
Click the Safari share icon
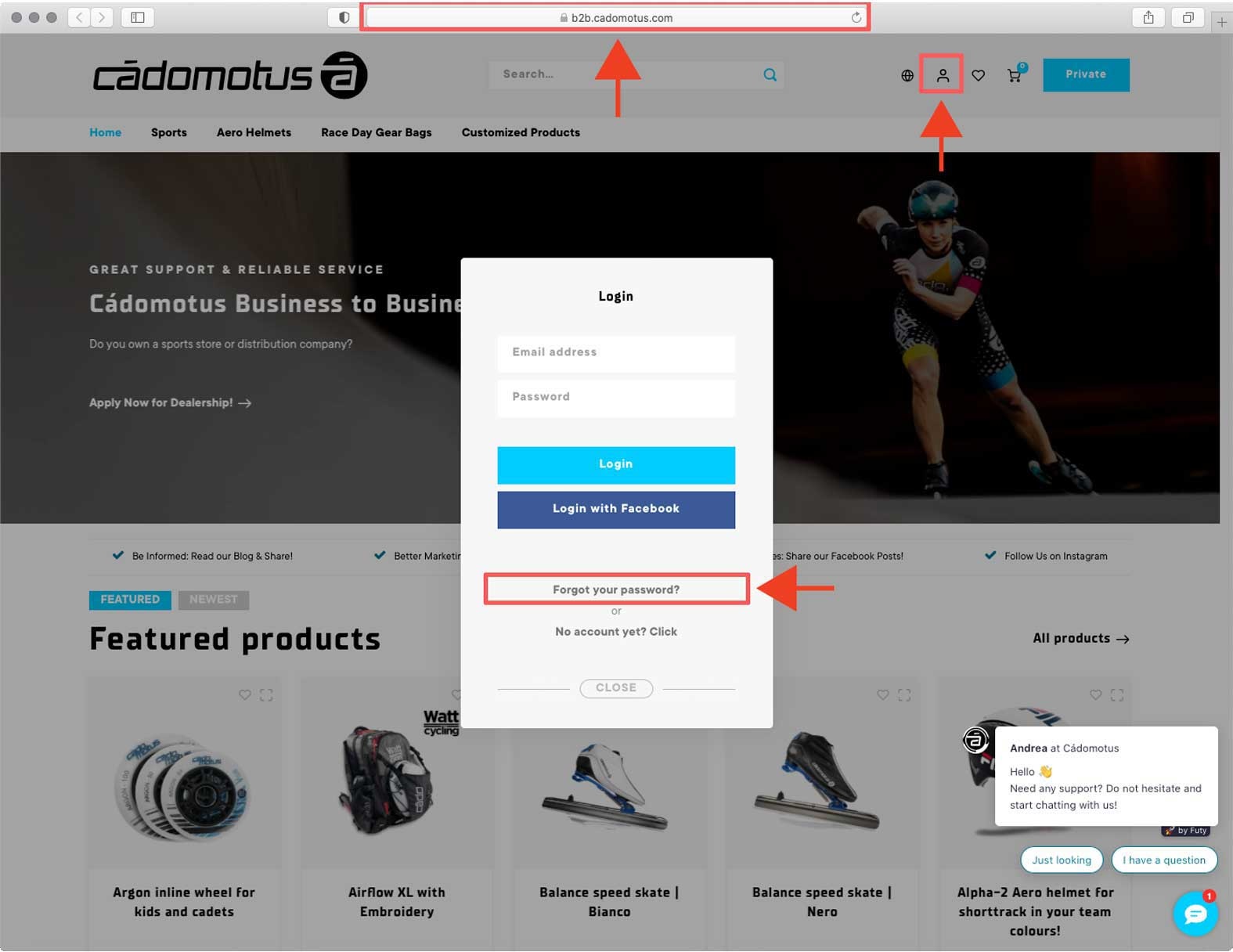click(x=1148, y=17)
